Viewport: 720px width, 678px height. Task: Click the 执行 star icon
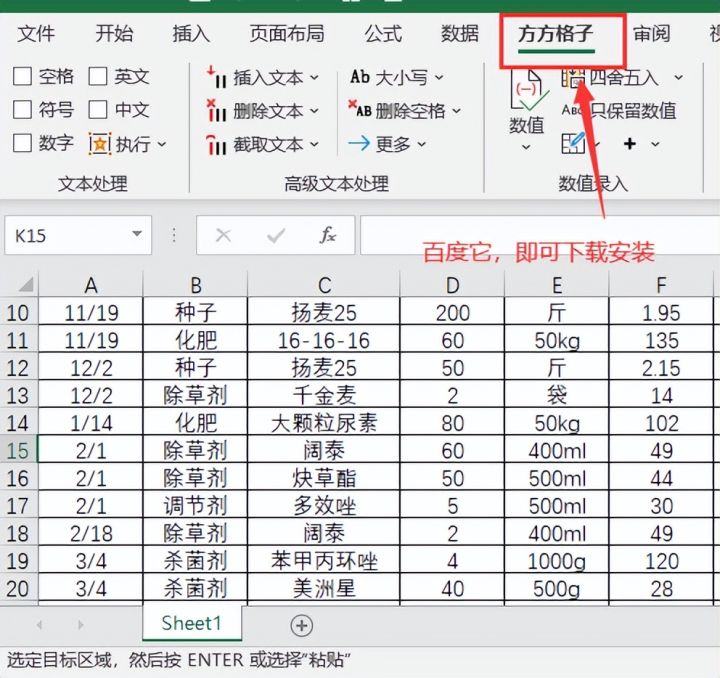click(x=100, y=144)
